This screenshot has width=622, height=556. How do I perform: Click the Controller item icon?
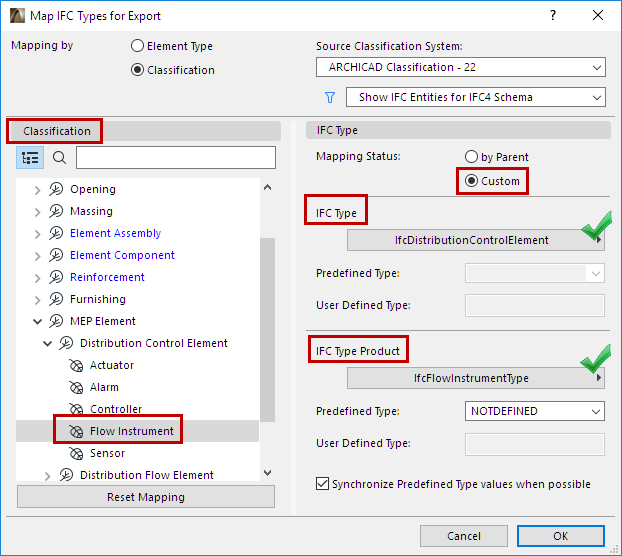[x=76, y=409]
